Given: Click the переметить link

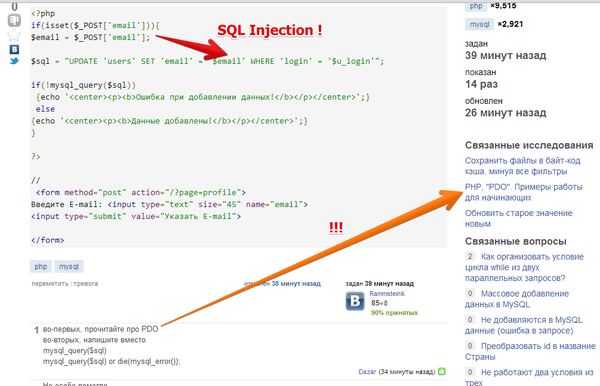Looking at the screenshot, I should [x=50, y=284].
